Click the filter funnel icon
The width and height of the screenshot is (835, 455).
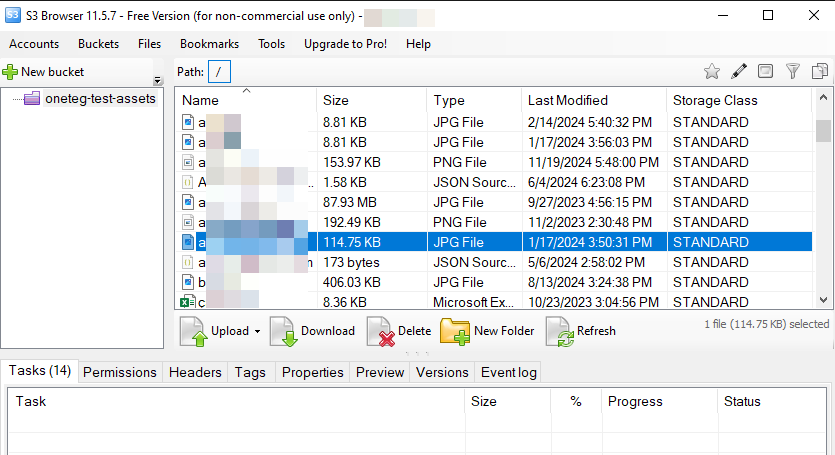792,71
